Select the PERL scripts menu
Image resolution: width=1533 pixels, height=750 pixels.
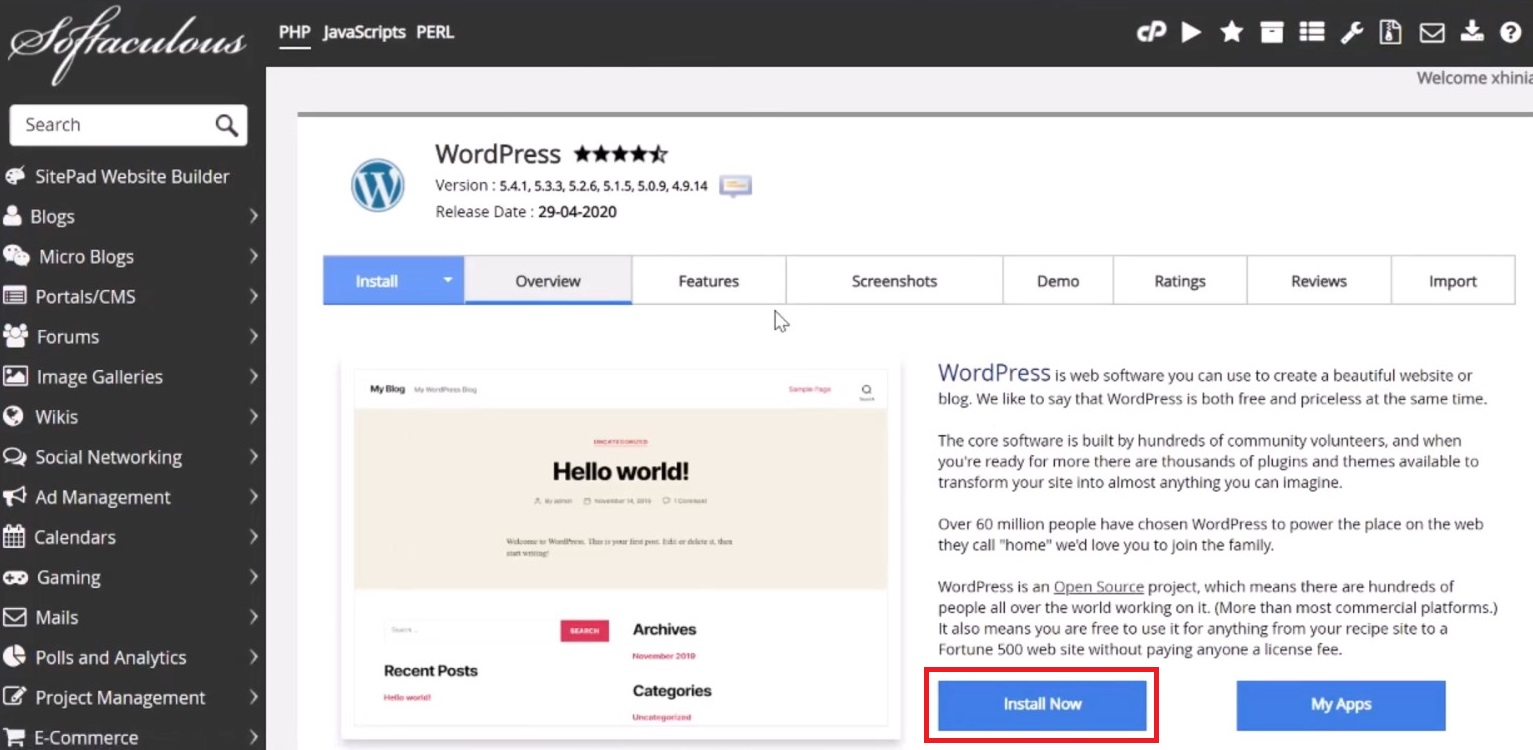[435, 32]
